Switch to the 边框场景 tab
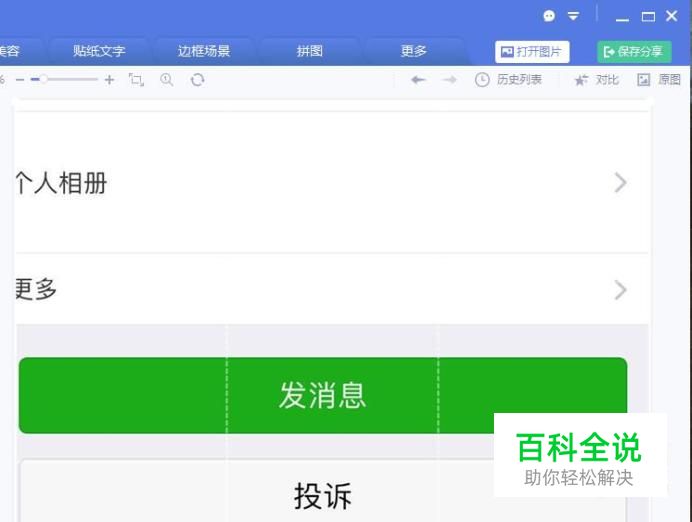Viewport: 692px width, 522px height. (x=203, y=51)
